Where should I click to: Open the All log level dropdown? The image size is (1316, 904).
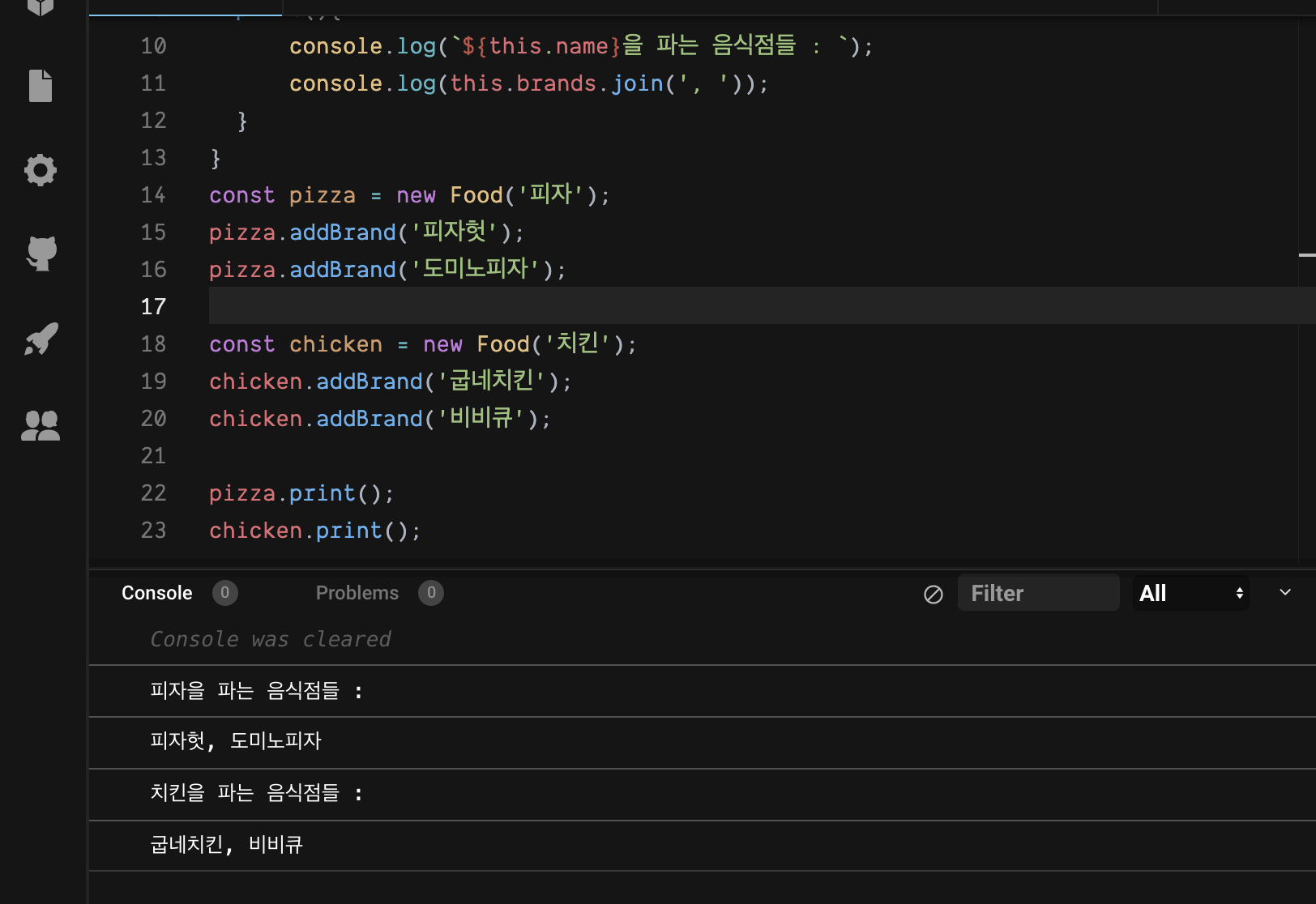pyautogui.click(x=1190, y=593)
